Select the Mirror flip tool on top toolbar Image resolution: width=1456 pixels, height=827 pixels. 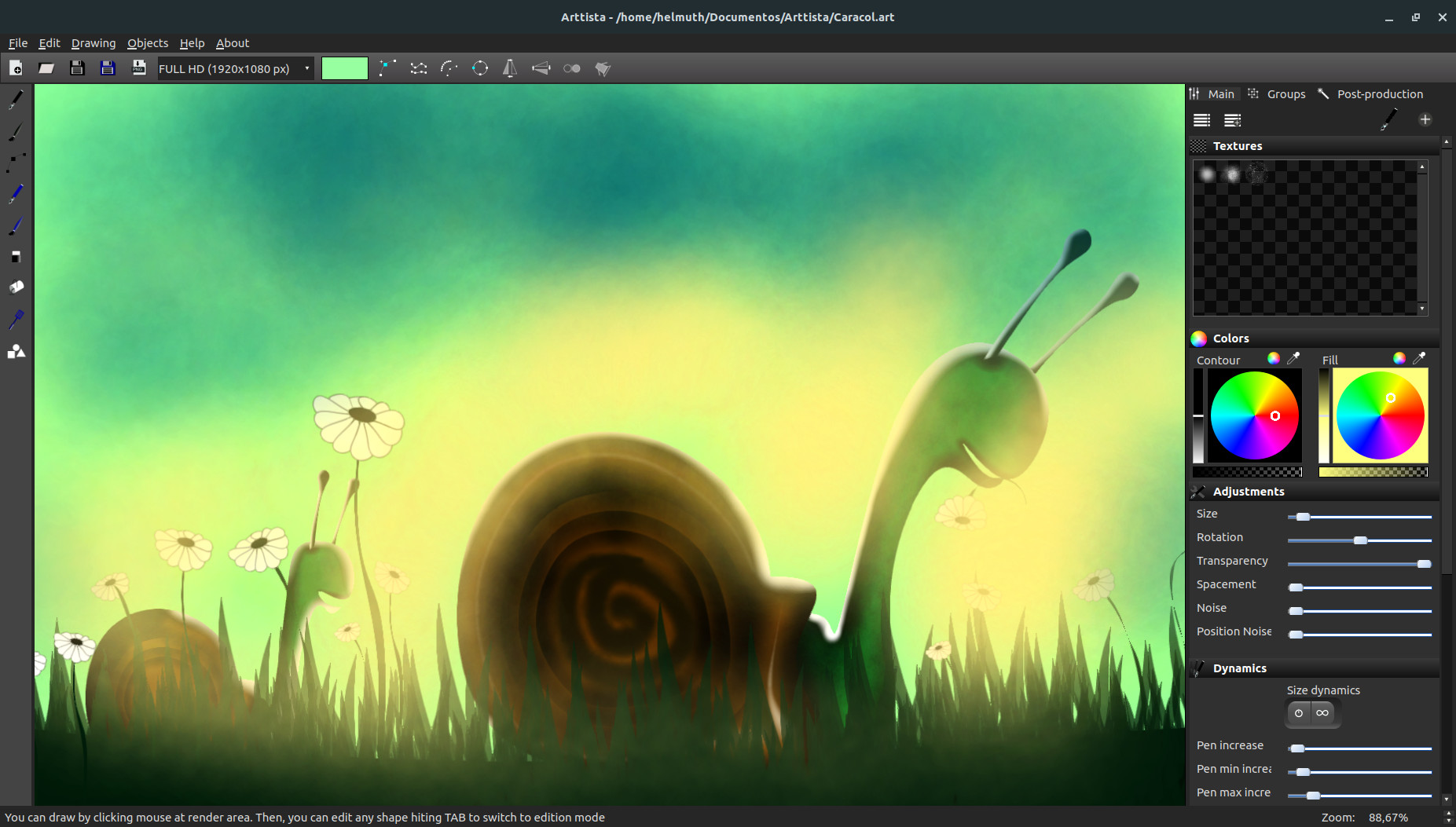(x=510, y=68)
